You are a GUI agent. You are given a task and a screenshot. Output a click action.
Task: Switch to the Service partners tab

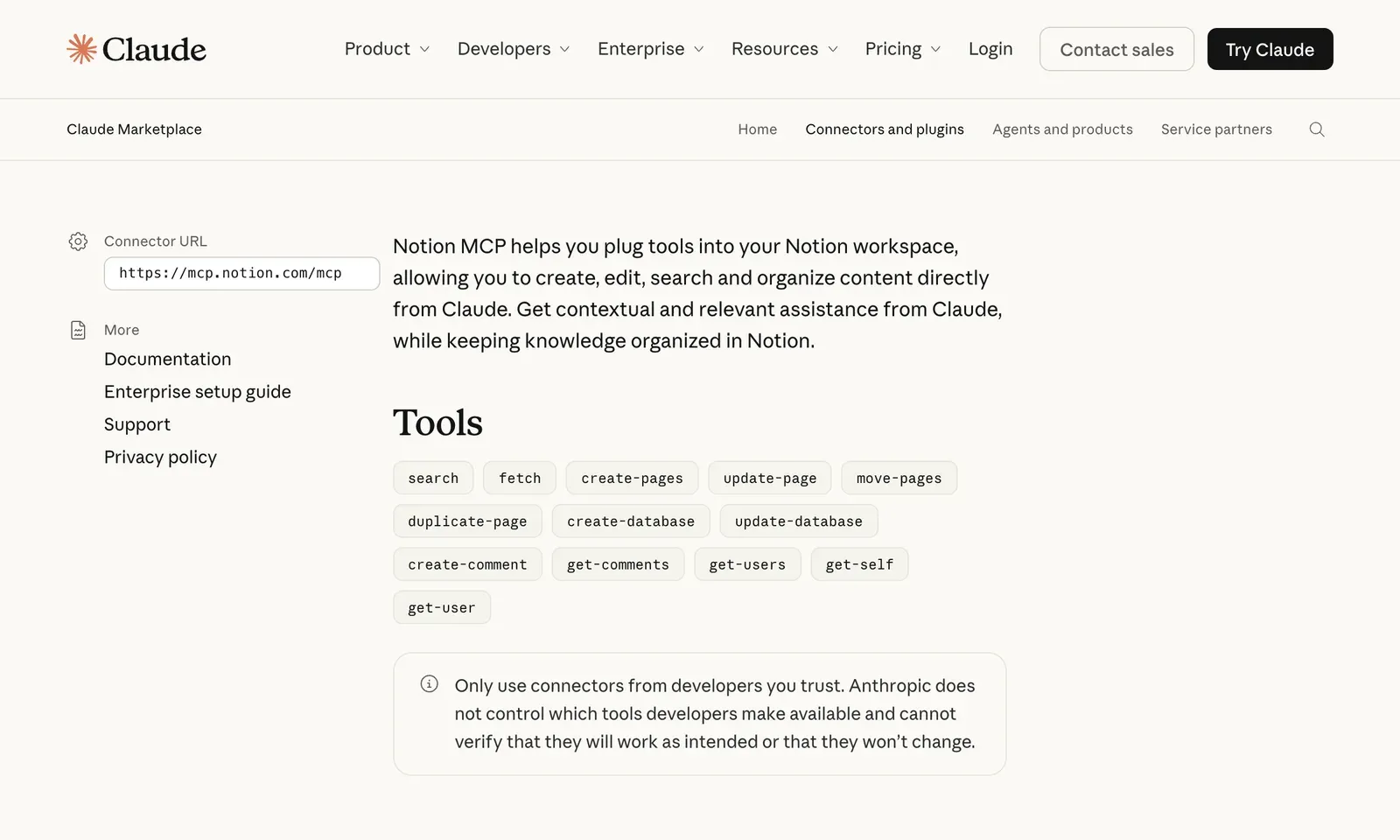click(1216, 129)
